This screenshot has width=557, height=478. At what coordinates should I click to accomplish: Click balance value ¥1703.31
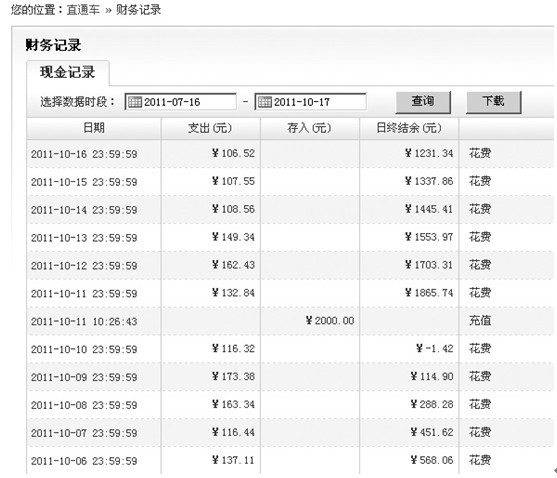tap(429, 265)
